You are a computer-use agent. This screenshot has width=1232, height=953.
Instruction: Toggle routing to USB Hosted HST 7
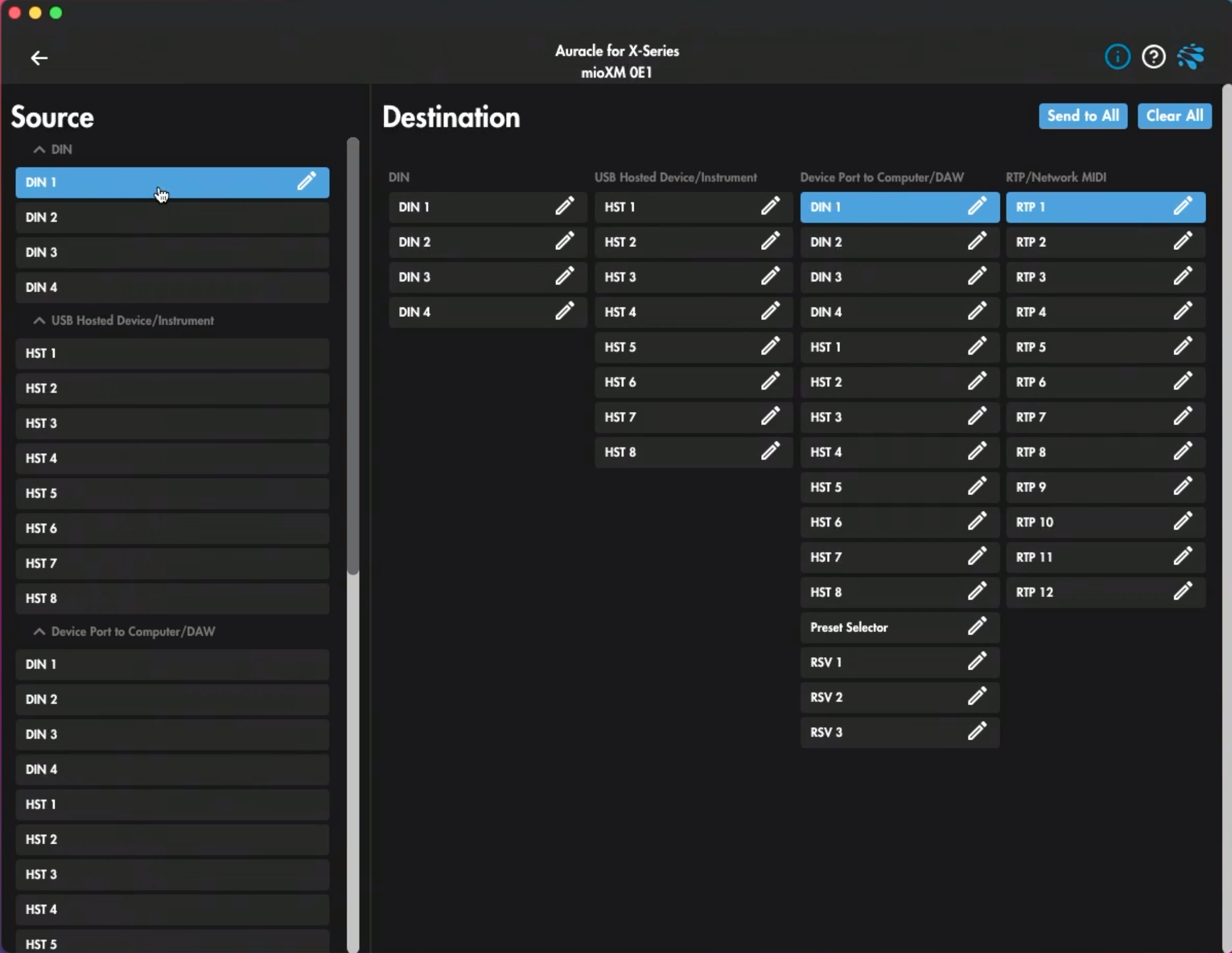tap(694, 417)
